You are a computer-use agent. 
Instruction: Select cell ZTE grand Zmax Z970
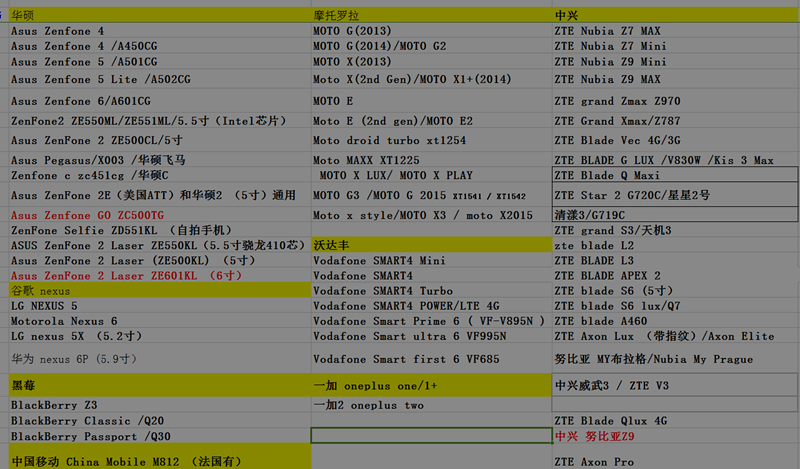tap(676, 101)
